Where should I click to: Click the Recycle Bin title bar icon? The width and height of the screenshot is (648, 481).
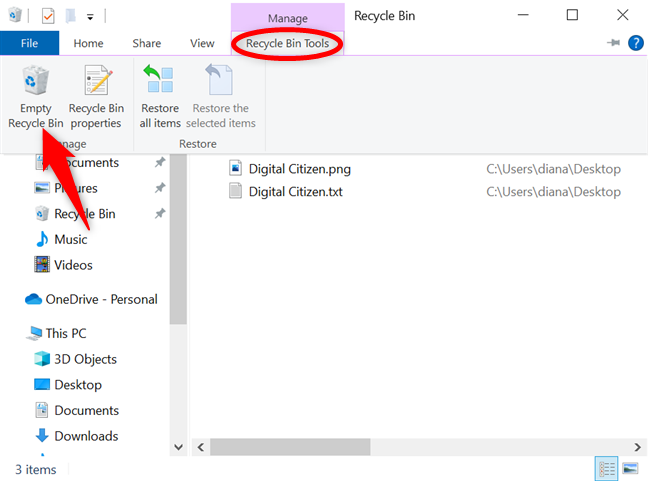click(x=15, y=15)
